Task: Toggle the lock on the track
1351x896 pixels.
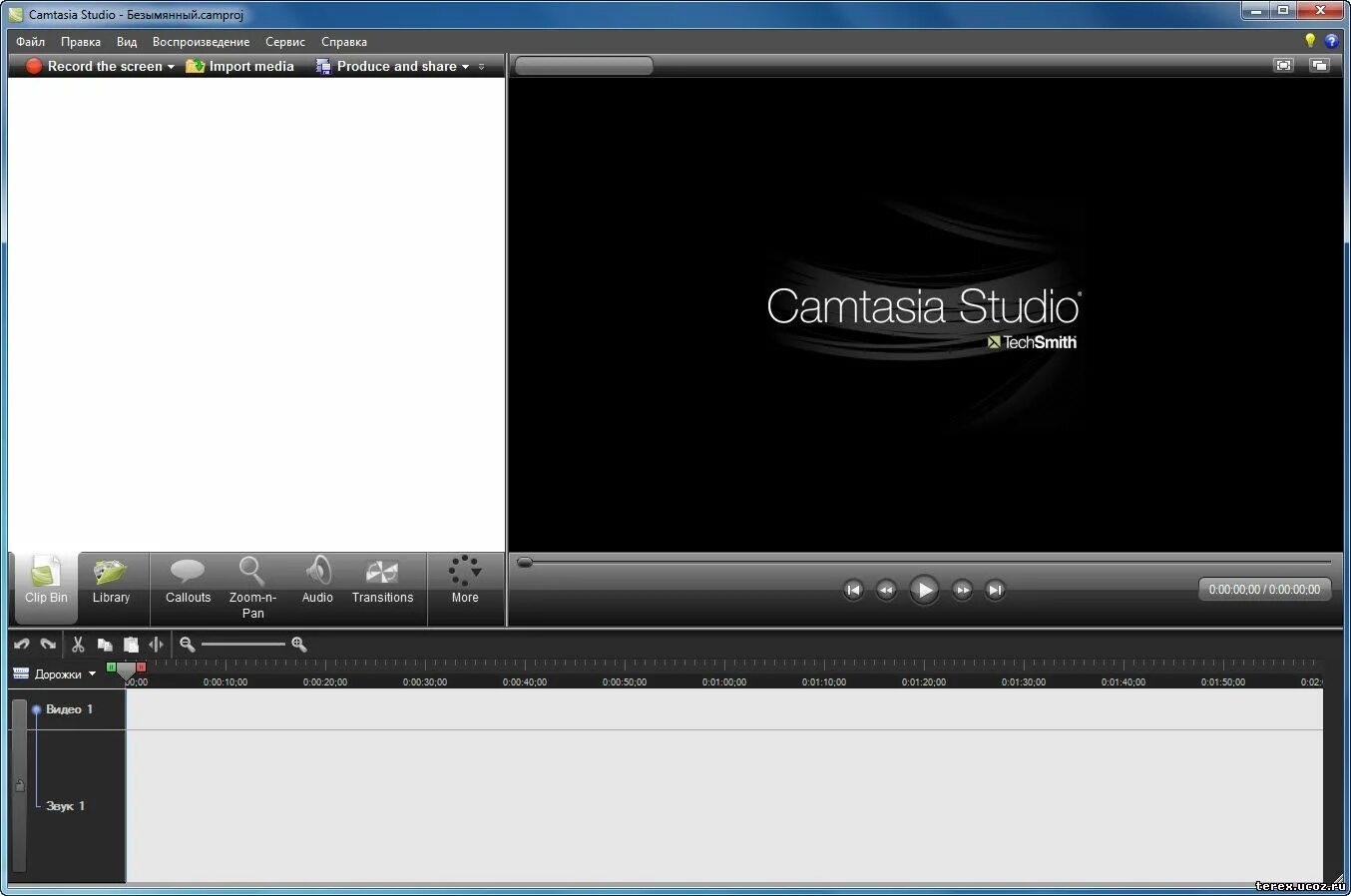Action: 19,786
